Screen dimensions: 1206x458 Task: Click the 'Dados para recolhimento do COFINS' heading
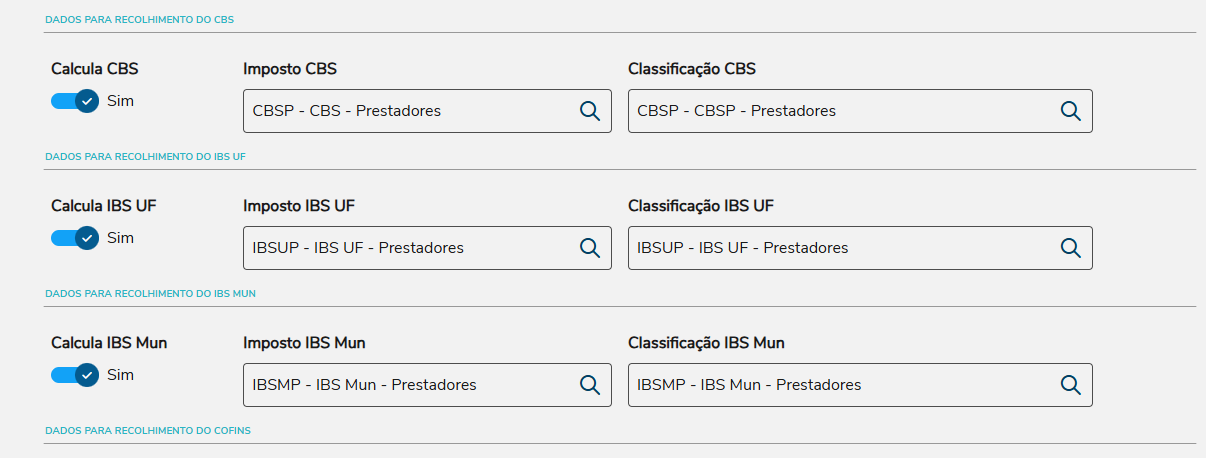pyautogui.click(x=148, y=431)
